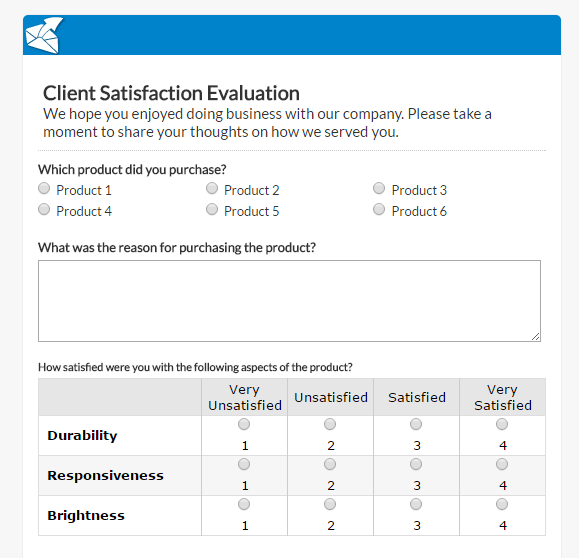Choose Product 2 as purchased product
The image size is (579, 558).
(x=212, y=188)
